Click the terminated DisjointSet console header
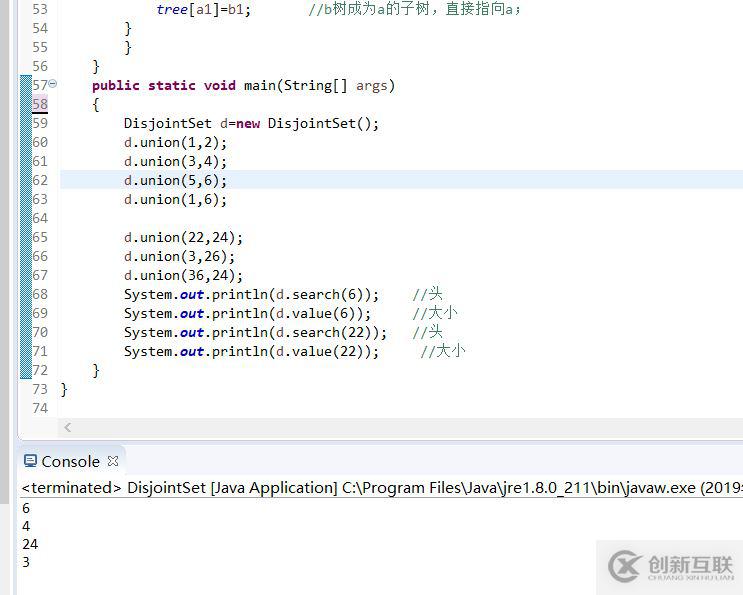This screenshot has height=595, width=743. click(382, 487)
